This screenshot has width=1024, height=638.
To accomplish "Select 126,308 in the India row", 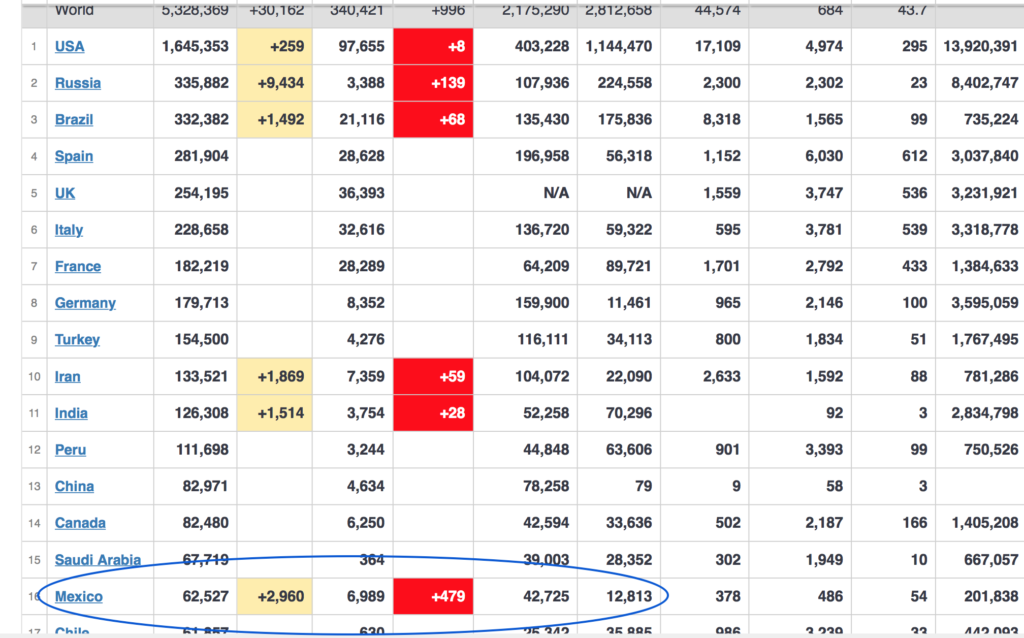I will click(x=201, y=413).
